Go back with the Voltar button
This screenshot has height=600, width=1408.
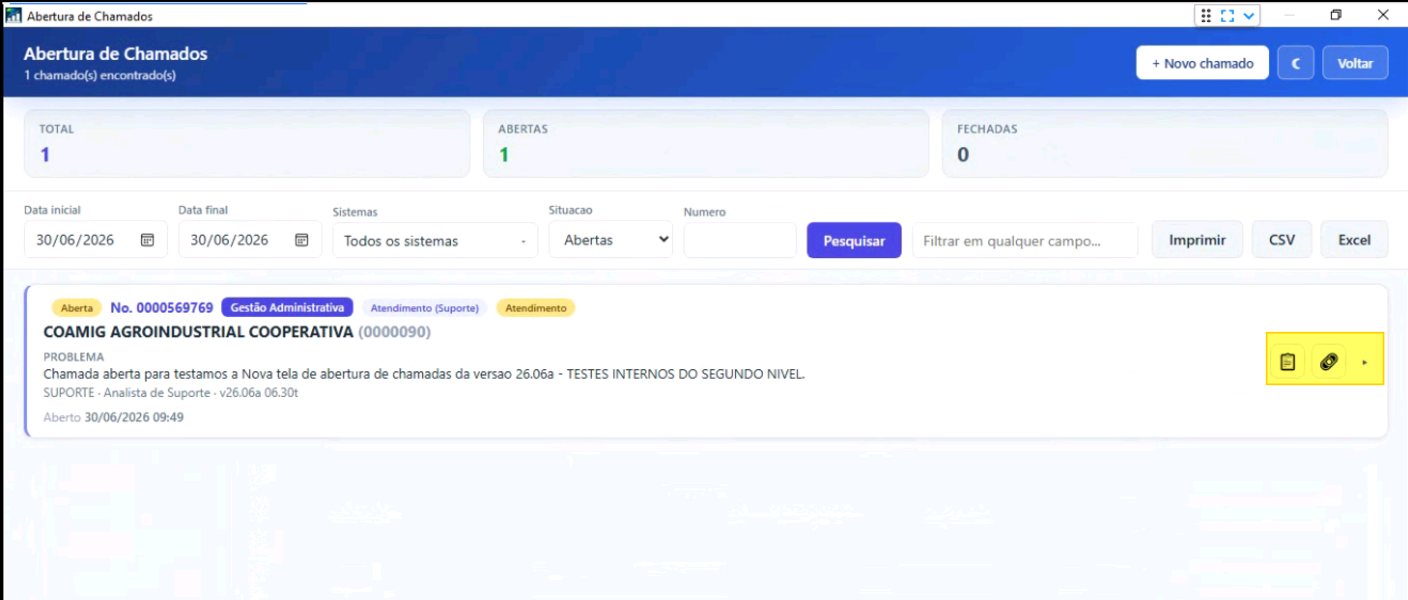(1355, 63)
